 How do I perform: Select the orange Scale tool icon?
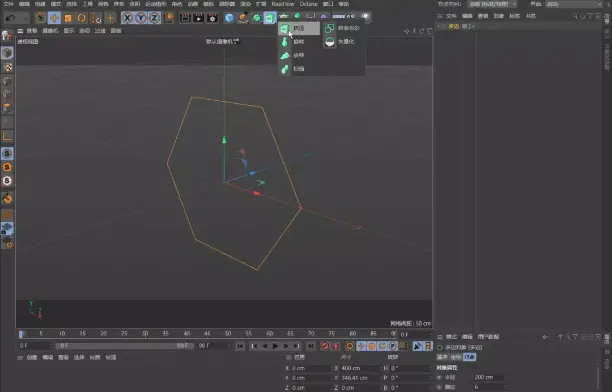pyautogui.click(x=68, y=18)
